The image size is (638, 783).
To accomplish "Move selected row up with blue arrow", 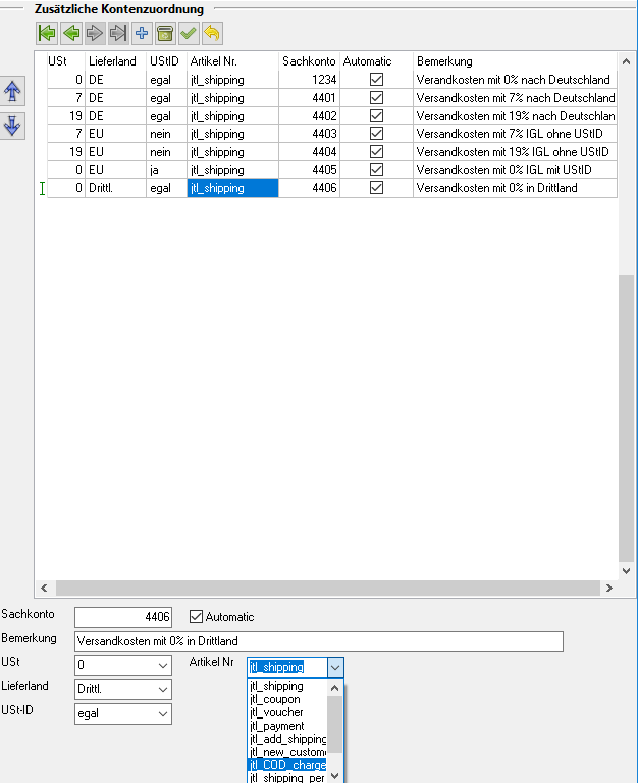I will click(13, 92).
